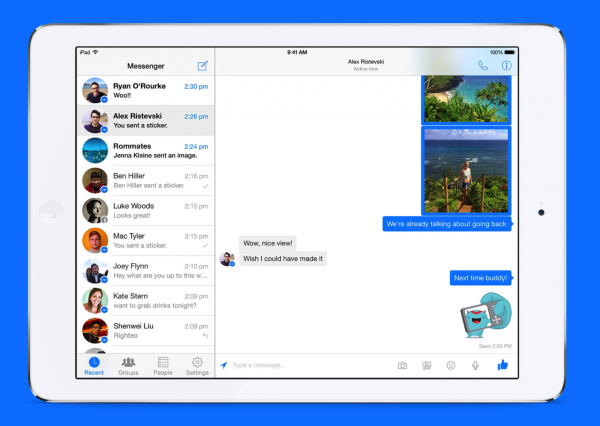
Task: Tap Shenwei Liu's avatar
Action: pyautogui.click(x=95, y=331)
